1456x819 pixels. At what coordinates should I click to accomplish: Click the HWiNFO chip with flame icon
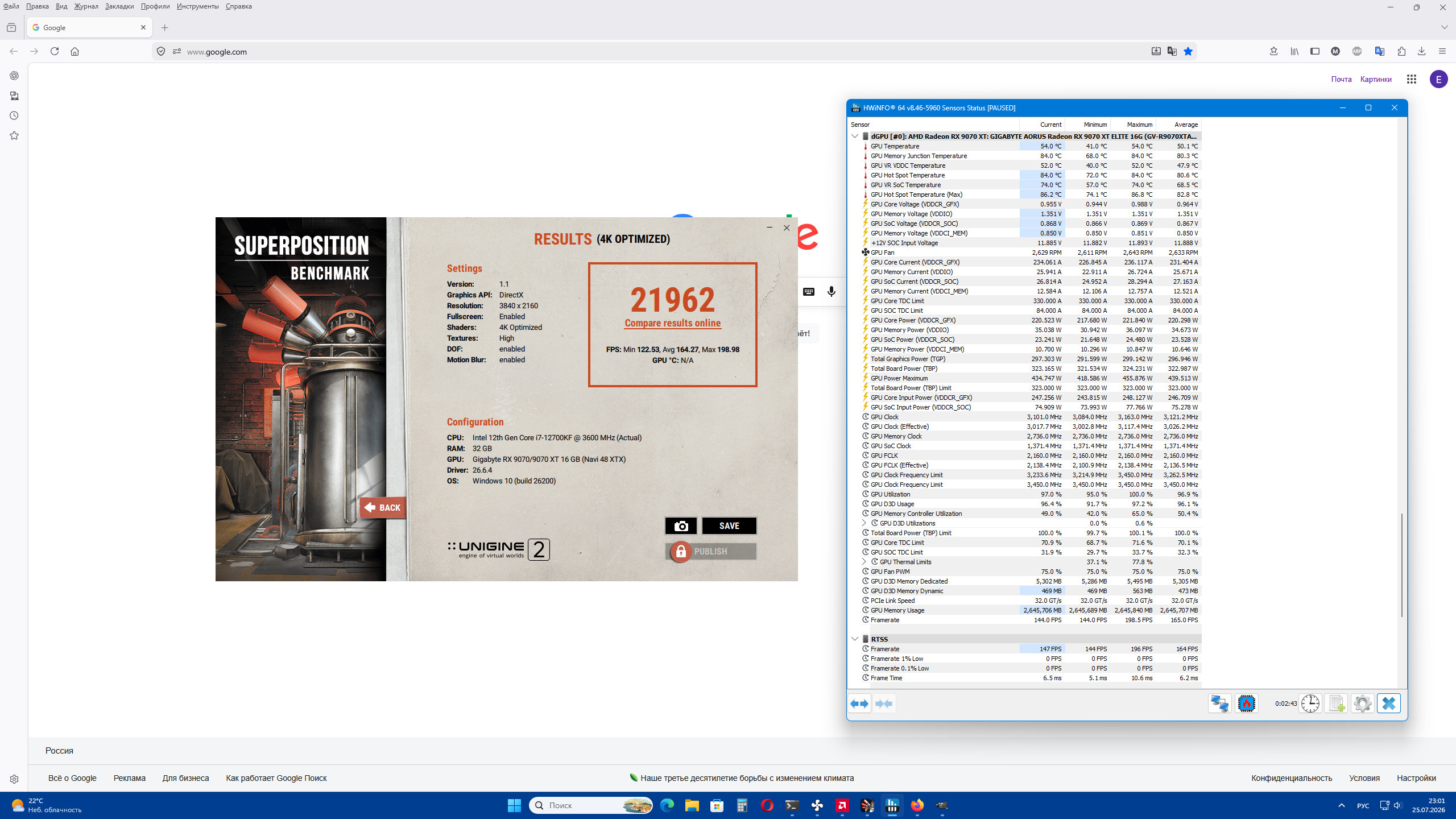tap(1246, 704)
